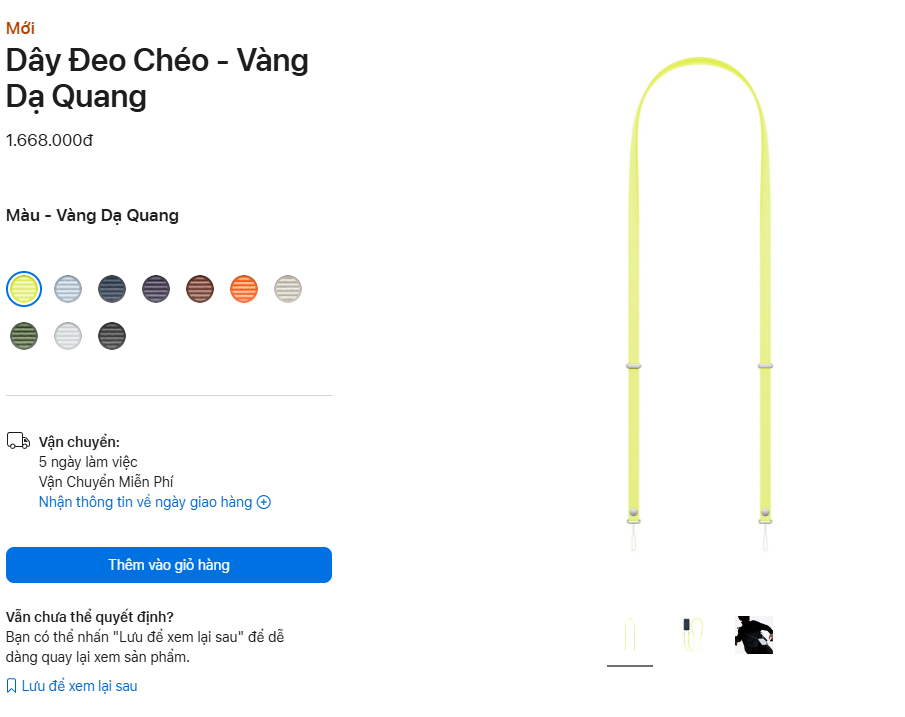Choose the navy blue color option
Viewport: 905px width, 717px height.
point(112,288)
